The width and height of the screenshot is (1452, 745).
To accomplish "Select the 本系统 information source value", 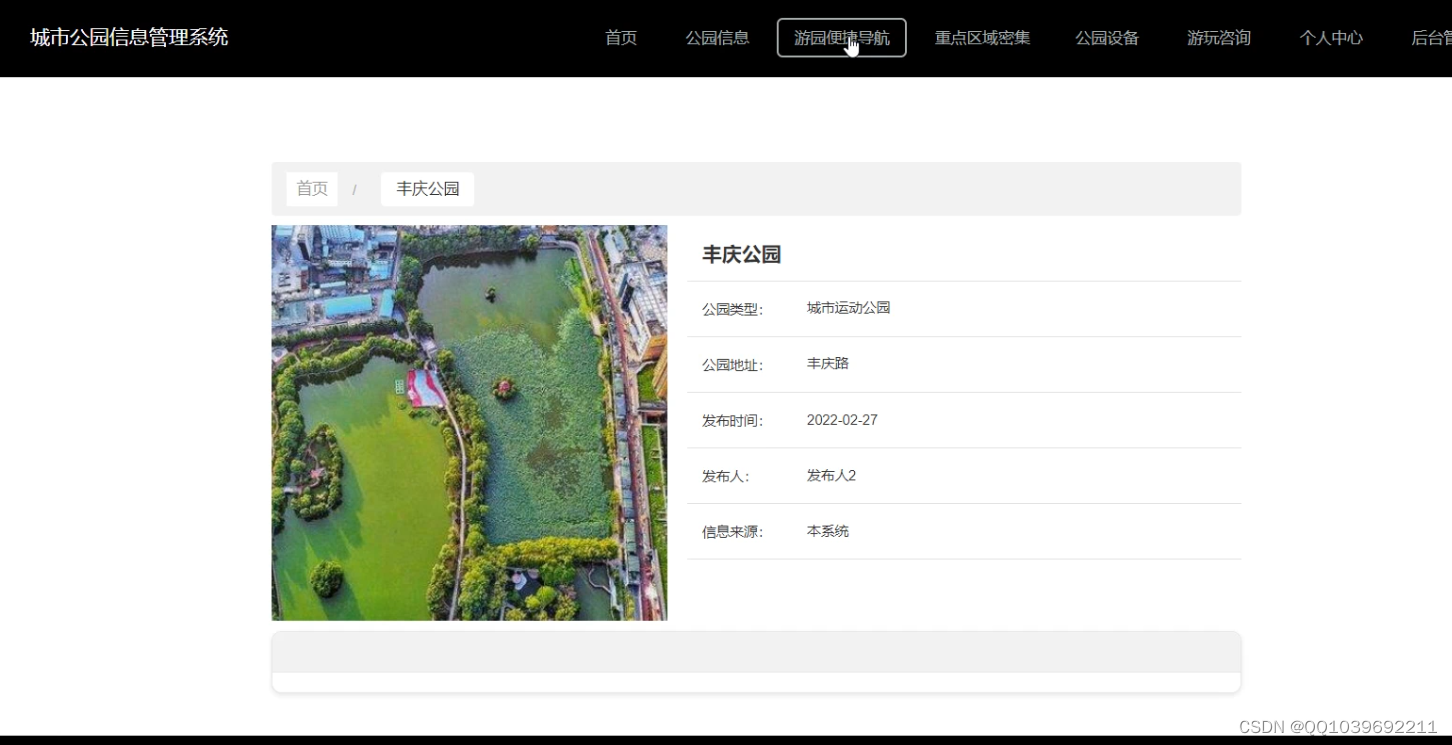I will [828, 531].
